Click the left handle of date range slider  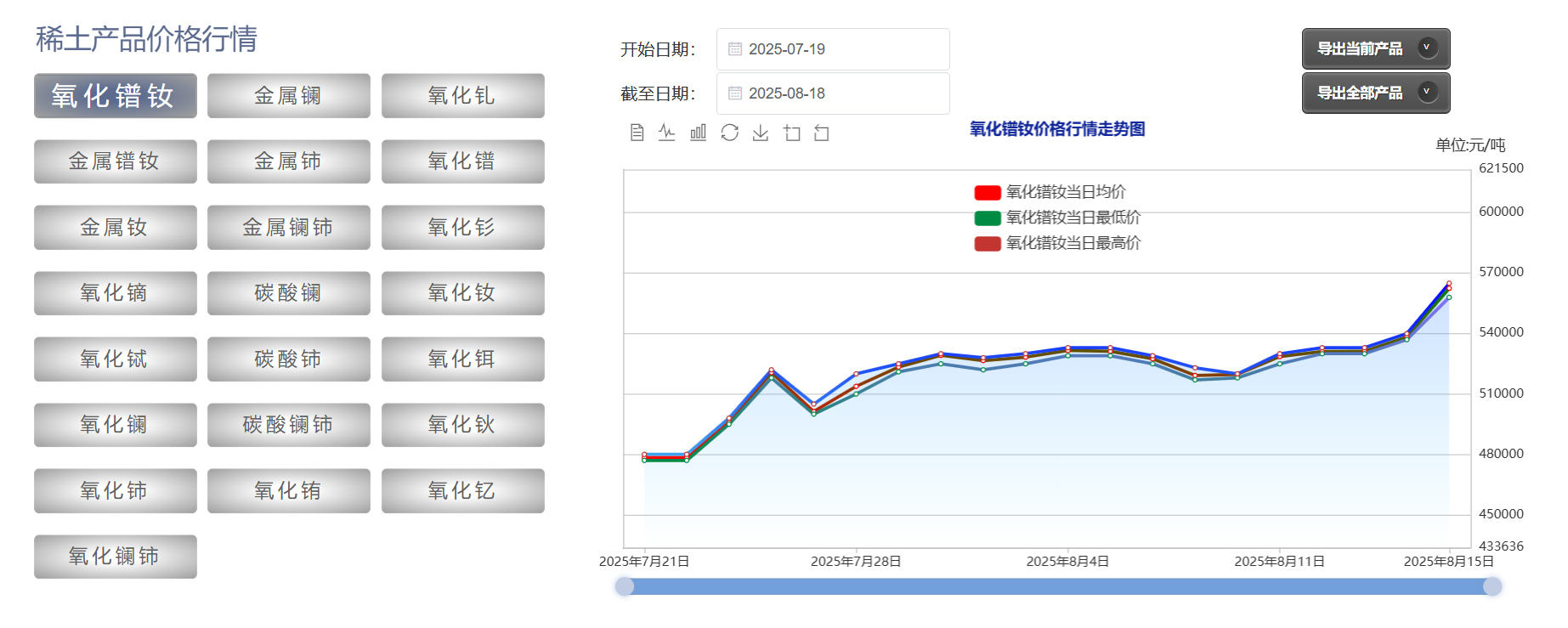click(625, 586)
